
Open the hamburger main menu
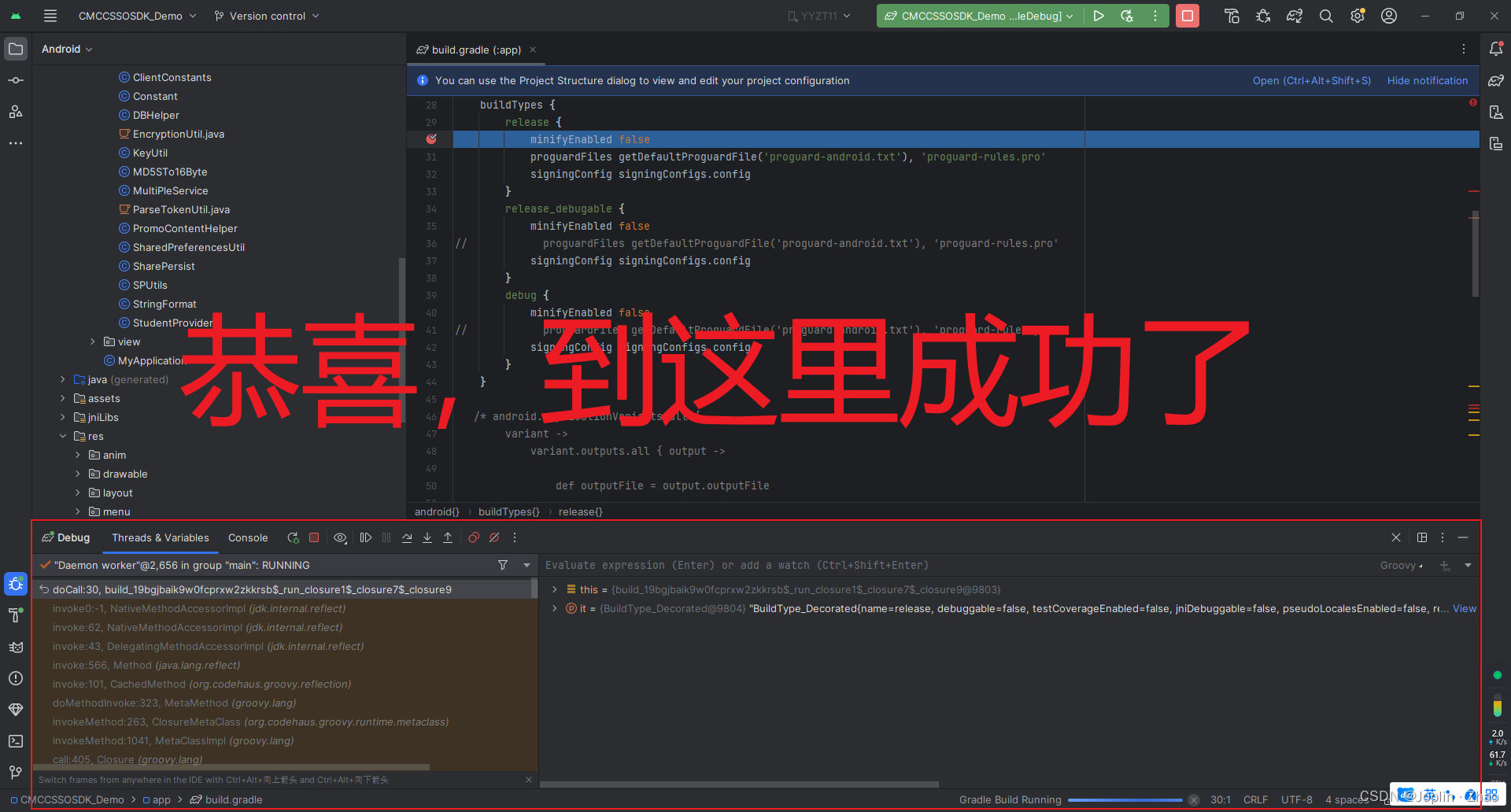50,15
